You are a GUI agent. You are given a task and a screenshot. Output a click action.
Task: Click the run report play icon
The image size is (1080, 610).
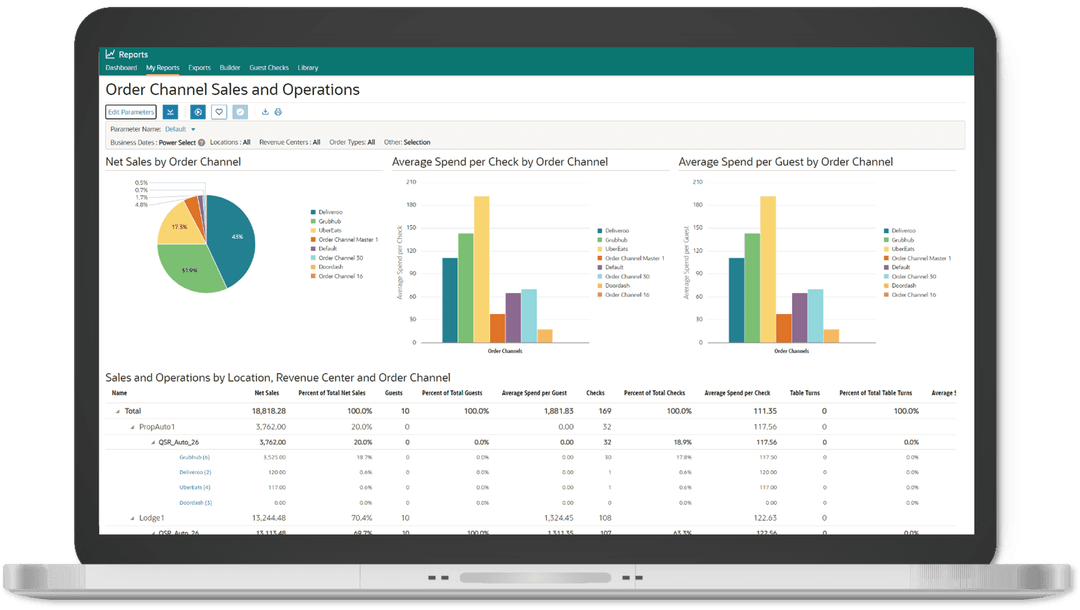pyautogui.click(x=198, y=112)
